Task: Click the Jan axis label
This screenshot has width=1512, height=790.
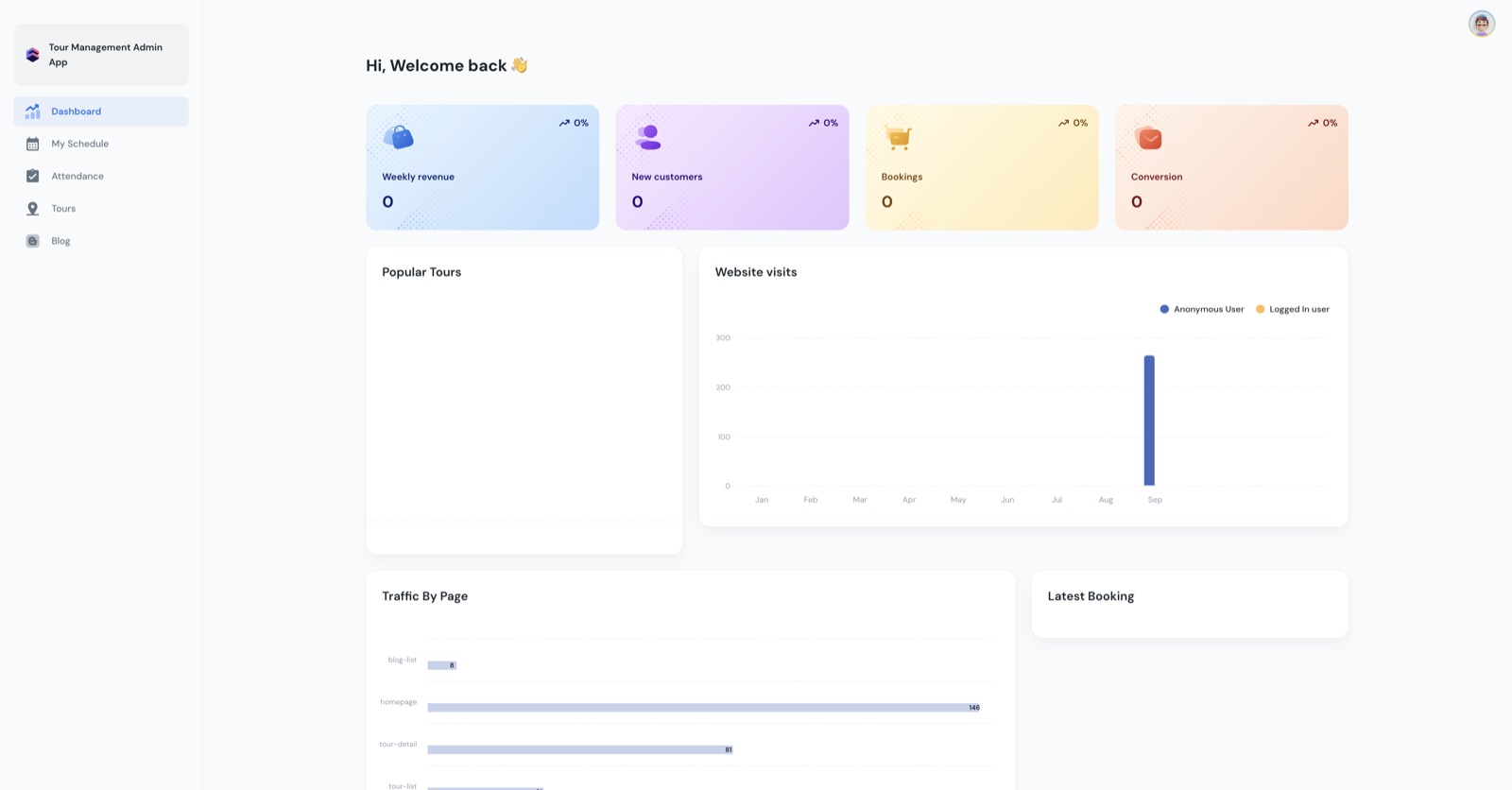Action: click(x=762, y=500)
